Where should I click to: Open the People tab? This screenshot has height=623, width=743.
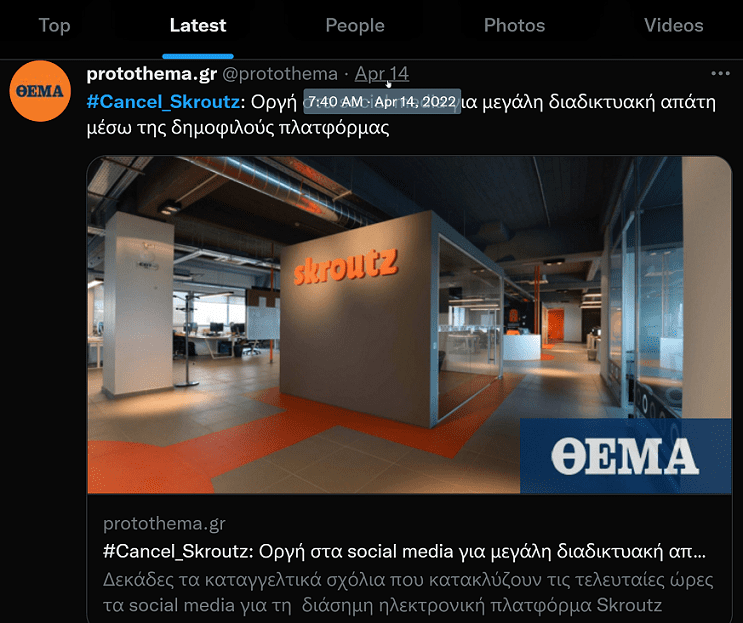click(x=355, y=26)
